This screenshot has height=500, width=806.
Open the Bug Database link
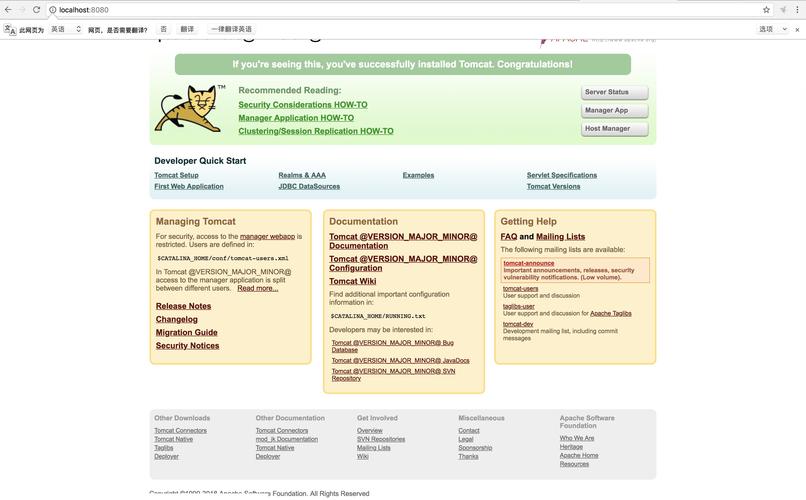(392, 346)
